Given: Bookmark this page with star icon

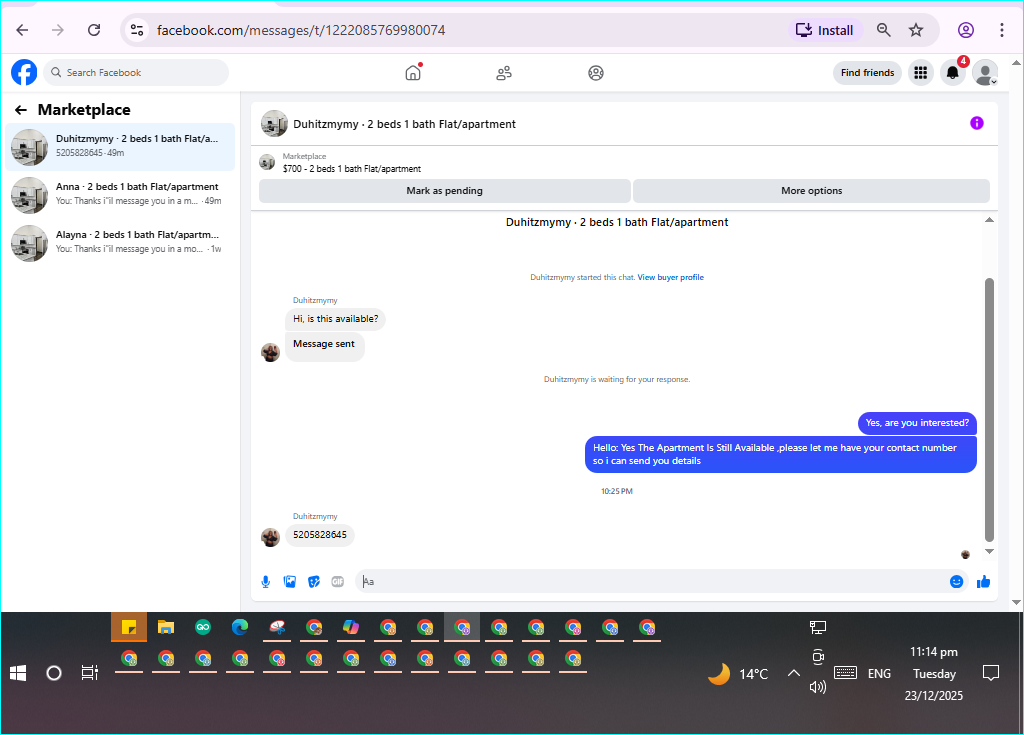Looking at the screenshot, I should point(916,30).
